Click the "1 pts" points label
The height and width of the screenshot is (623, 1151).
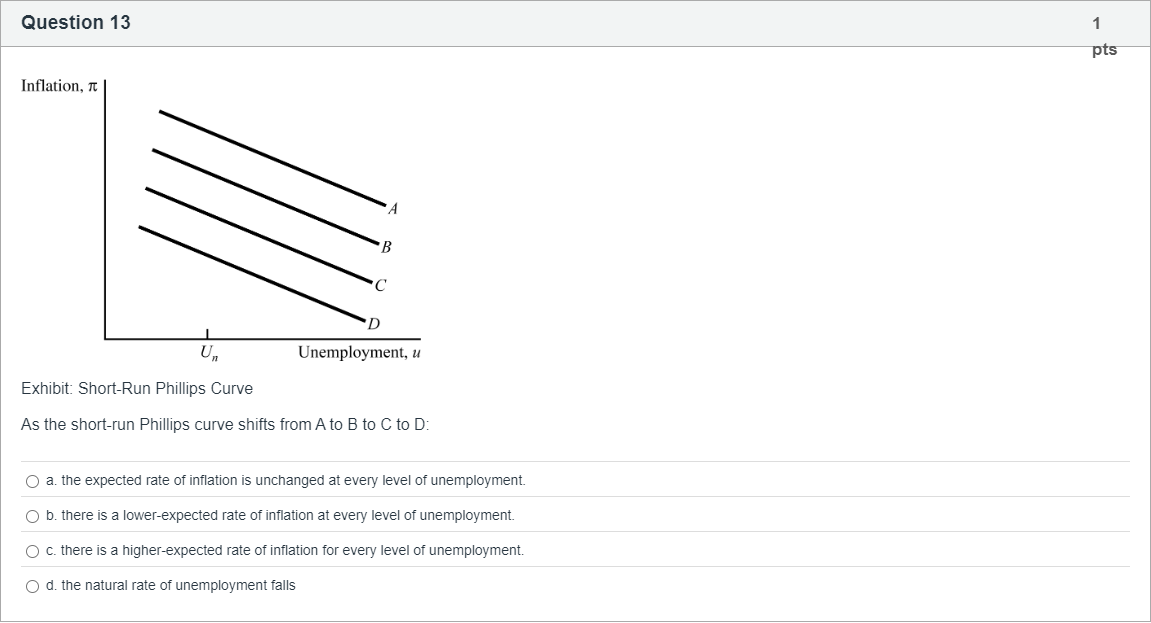click(x=1103, y=36)
